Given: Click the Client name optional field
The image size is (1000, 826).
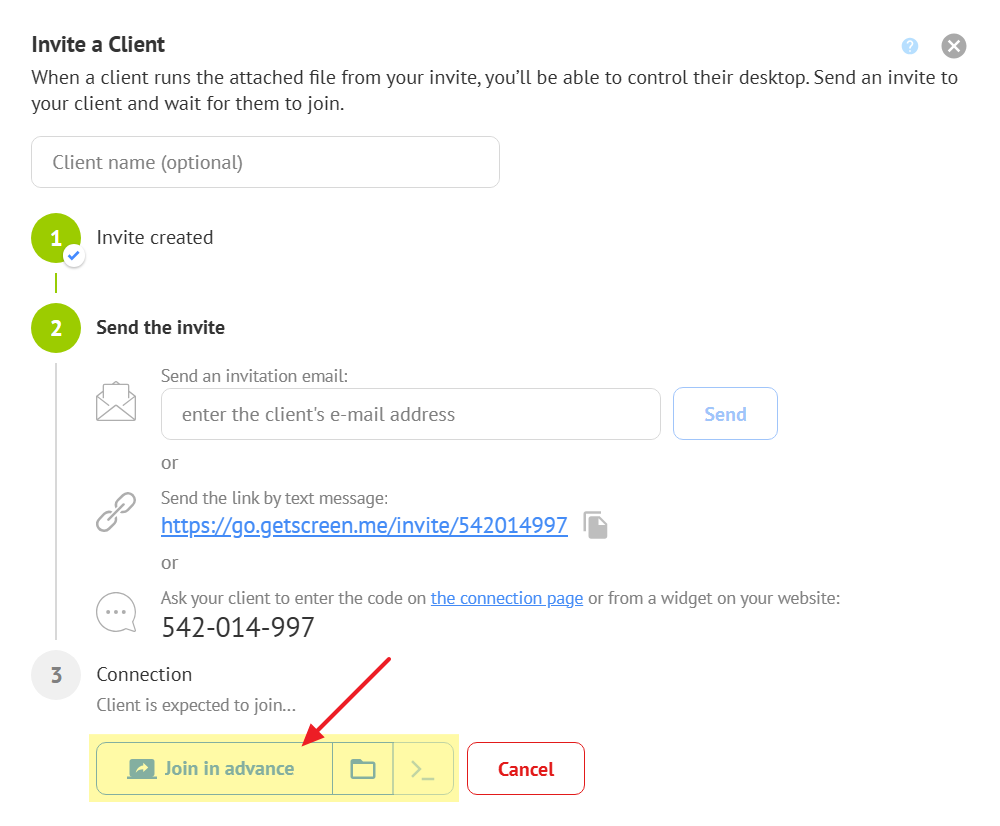Looking at the screenshot, I should click(x=265, y=162).
